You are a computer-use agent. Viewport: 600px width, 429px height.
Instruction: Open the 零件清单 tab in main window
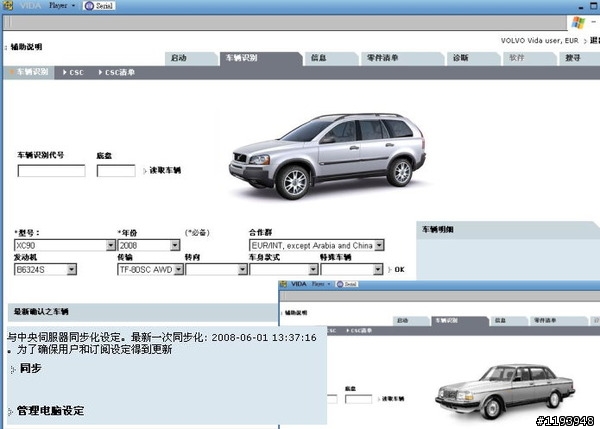402,58
